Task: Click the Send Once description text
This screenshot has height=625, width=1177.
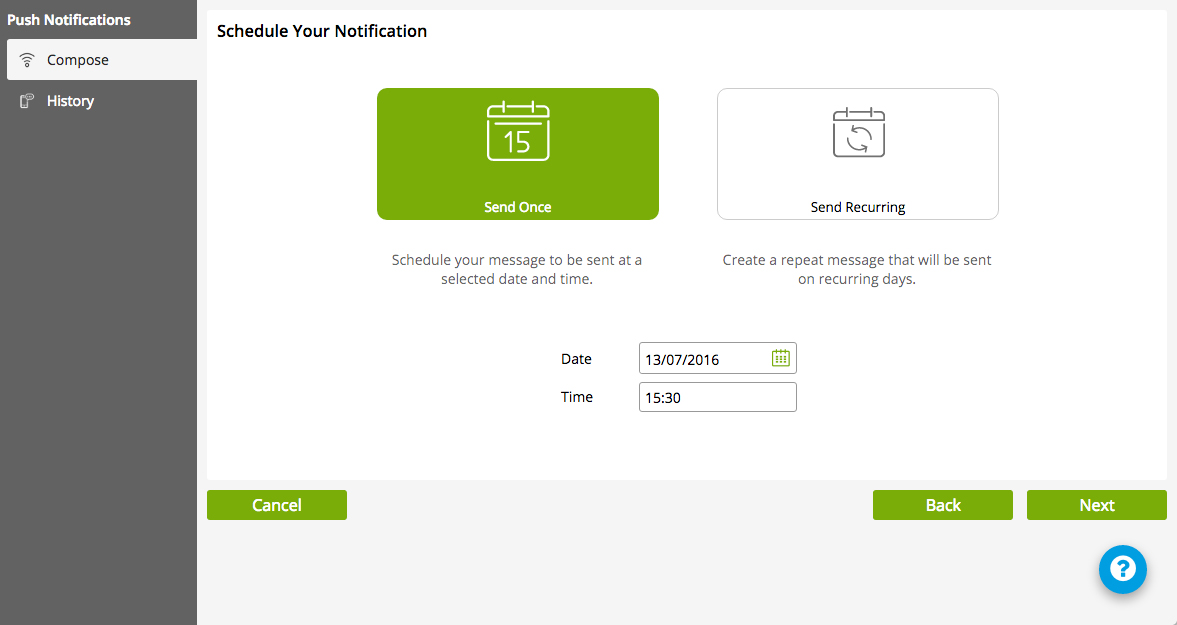Action: tap(517, 270)
